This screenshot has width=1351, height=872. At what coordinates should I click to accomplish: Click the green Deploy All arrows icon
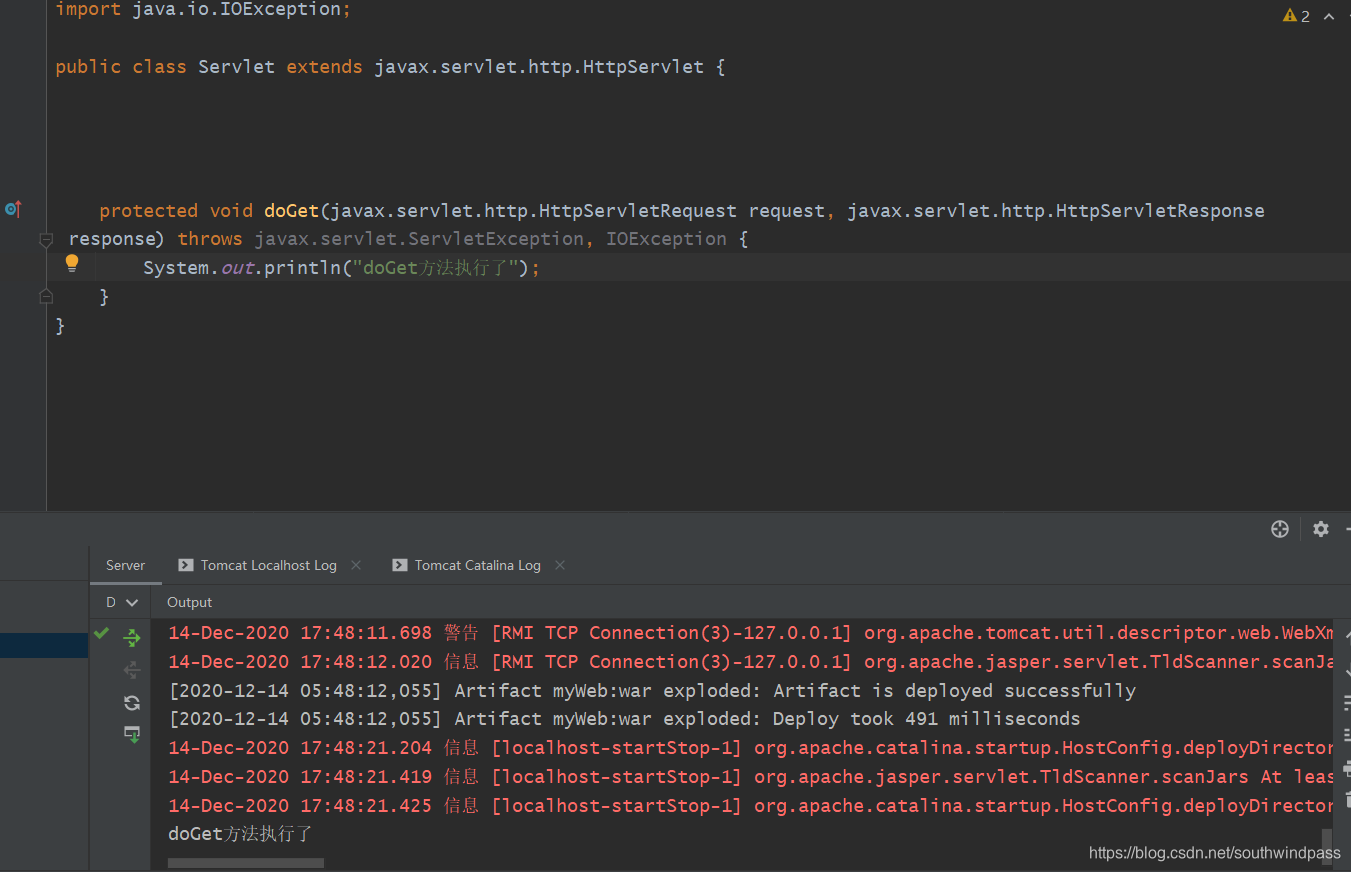(132, 638)
